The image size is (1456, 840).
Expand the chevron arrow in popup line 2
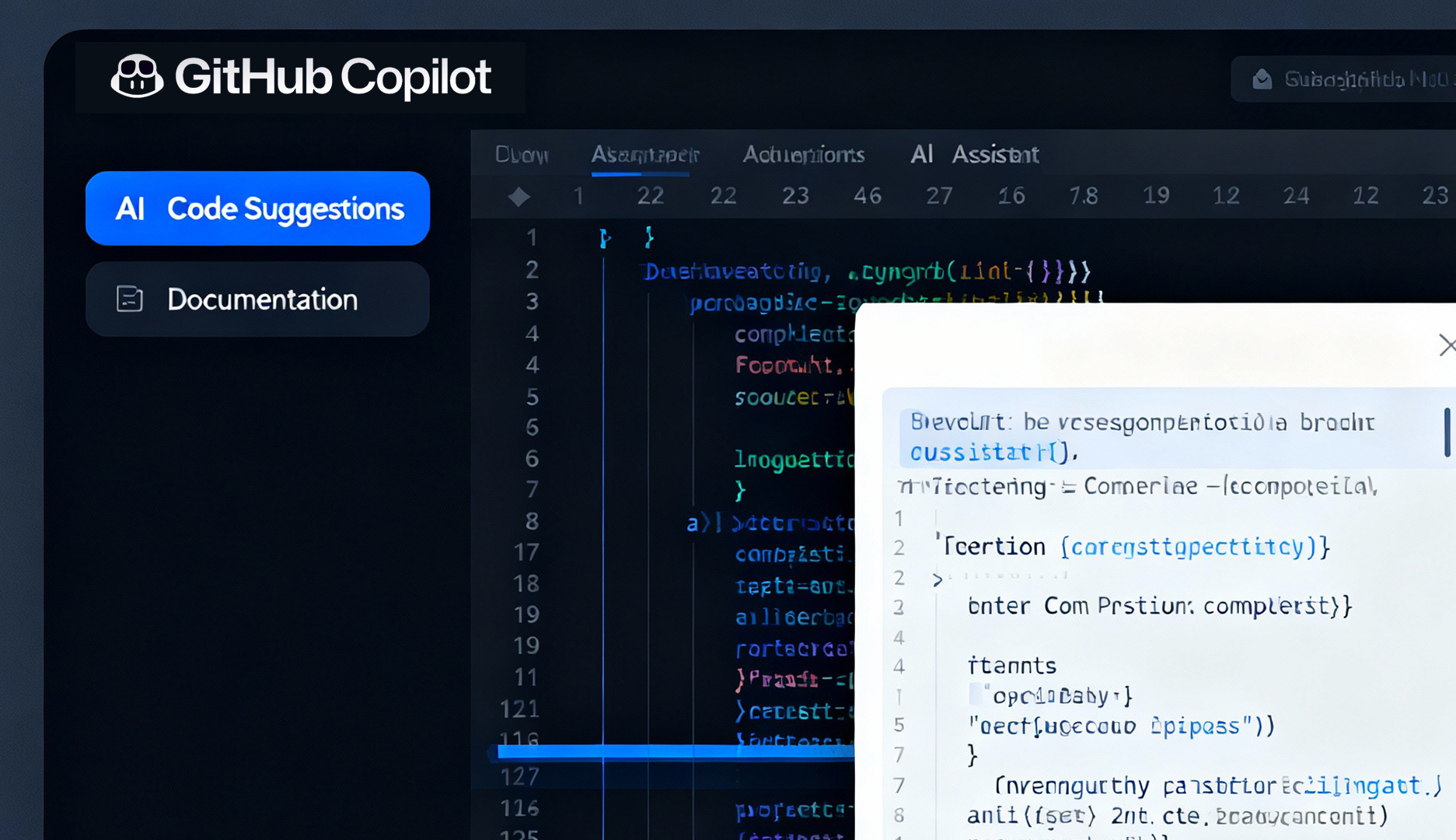point(937,579)
